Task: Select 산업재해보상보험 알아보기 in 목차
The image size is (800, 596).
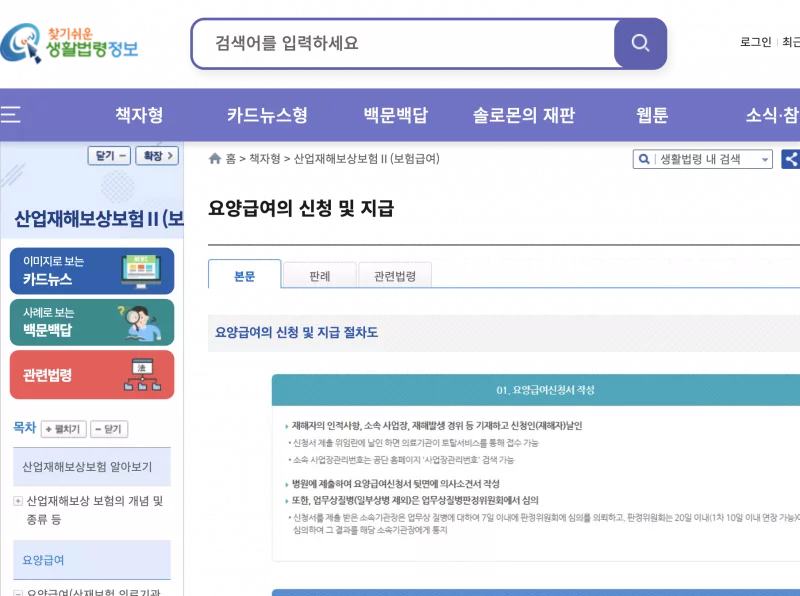Action: (92, 467)
